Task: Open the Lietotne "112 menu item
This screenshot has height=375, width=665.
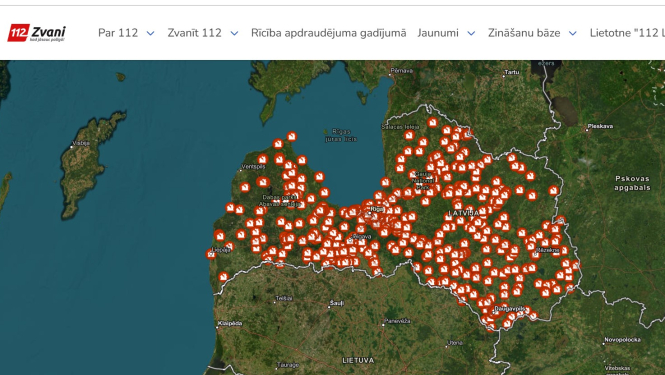Action: point(627,33)
